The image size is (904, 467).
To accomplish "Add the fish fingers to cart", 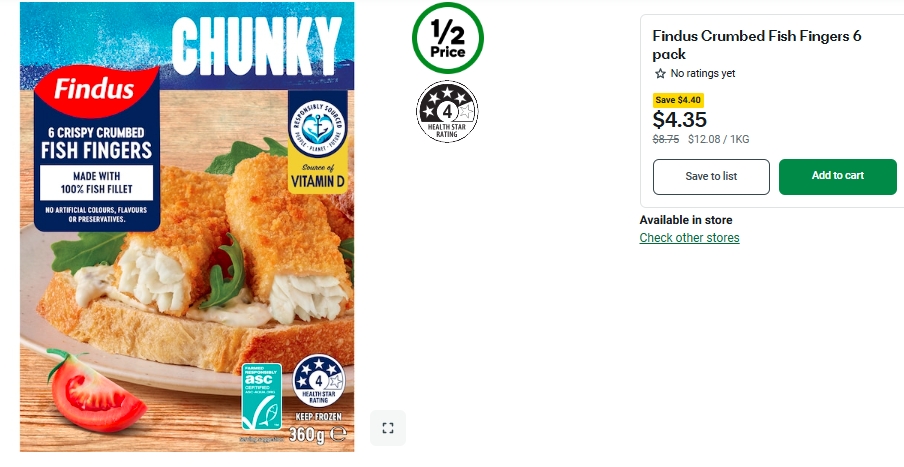I will pos(838,176).
